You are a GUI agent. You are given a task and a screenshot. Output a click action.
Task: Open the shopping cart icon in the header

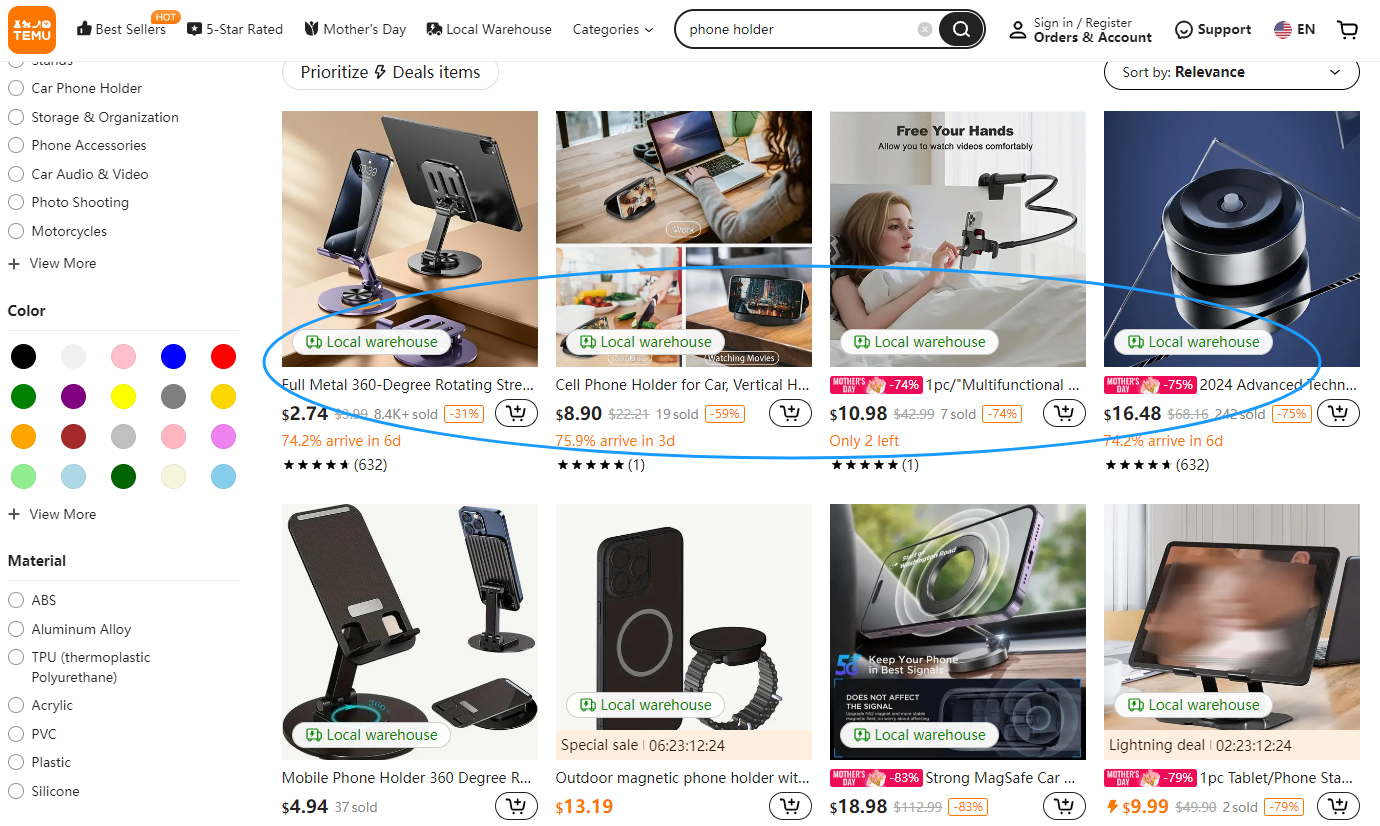click(1347, 30)
